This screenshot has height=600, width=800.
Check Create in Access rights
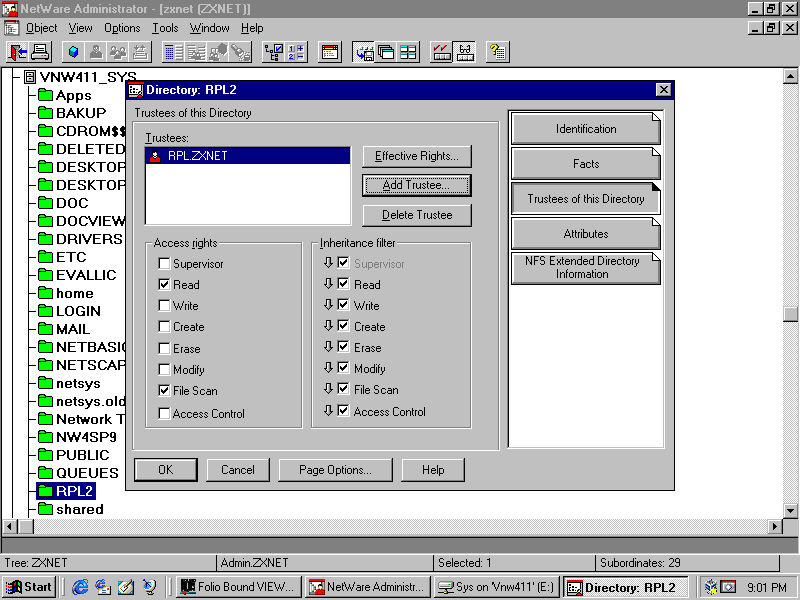pos(164,327)
